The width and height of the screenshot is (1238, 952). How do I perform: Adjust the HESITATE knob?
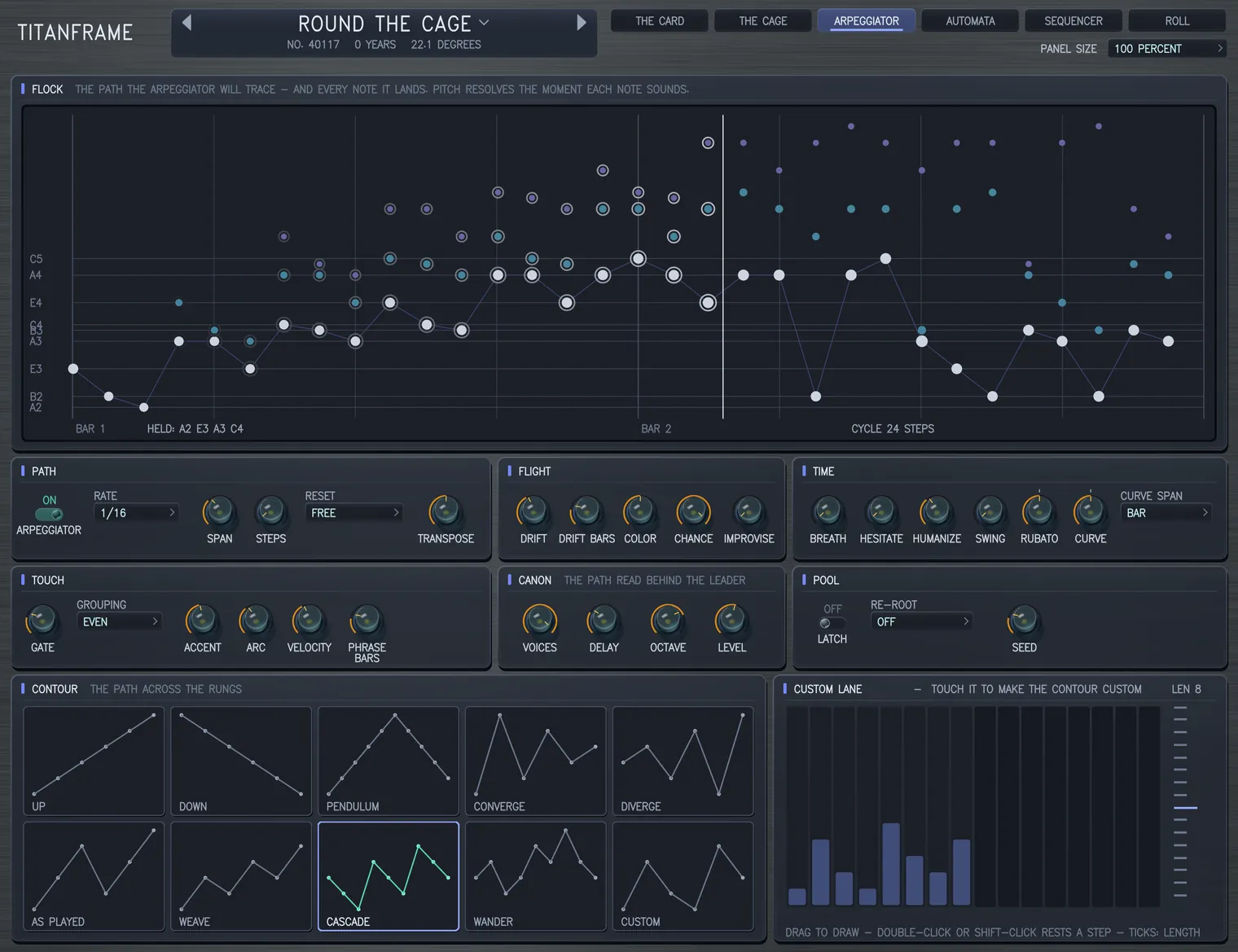pos(880,511)
